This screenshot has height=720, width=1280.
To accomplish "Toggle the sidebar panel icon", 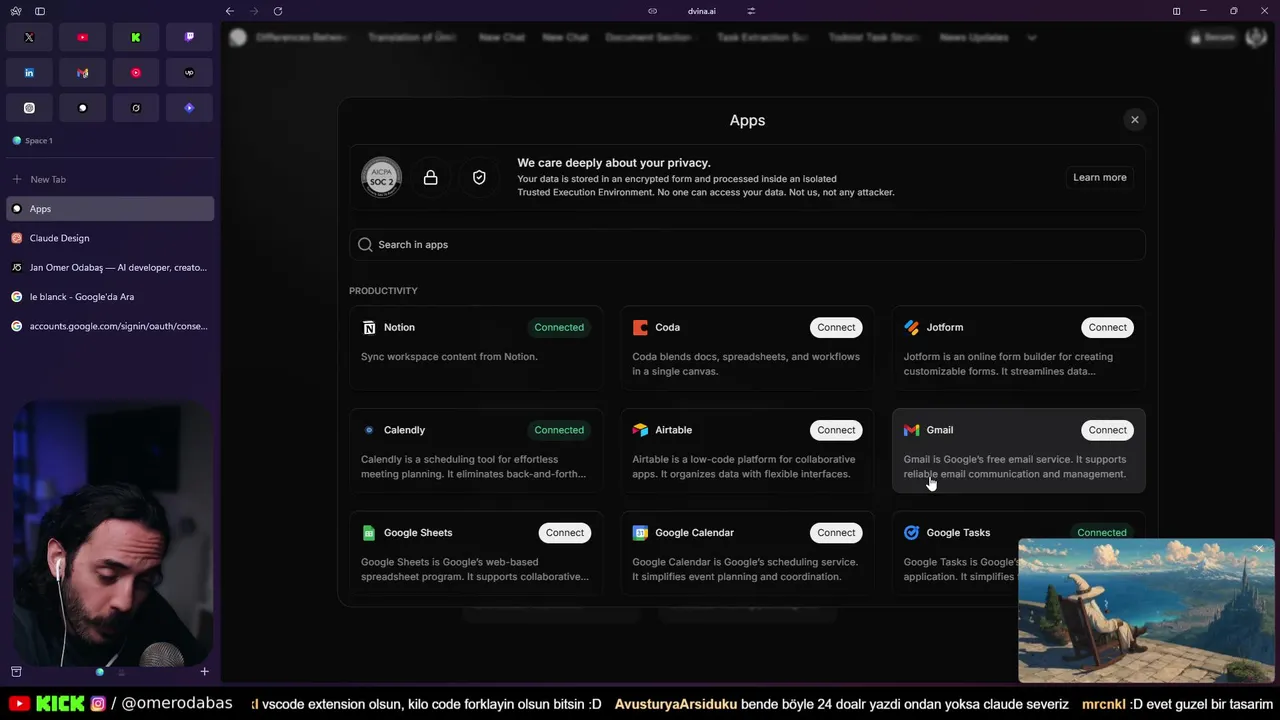I will click(40, 11).
